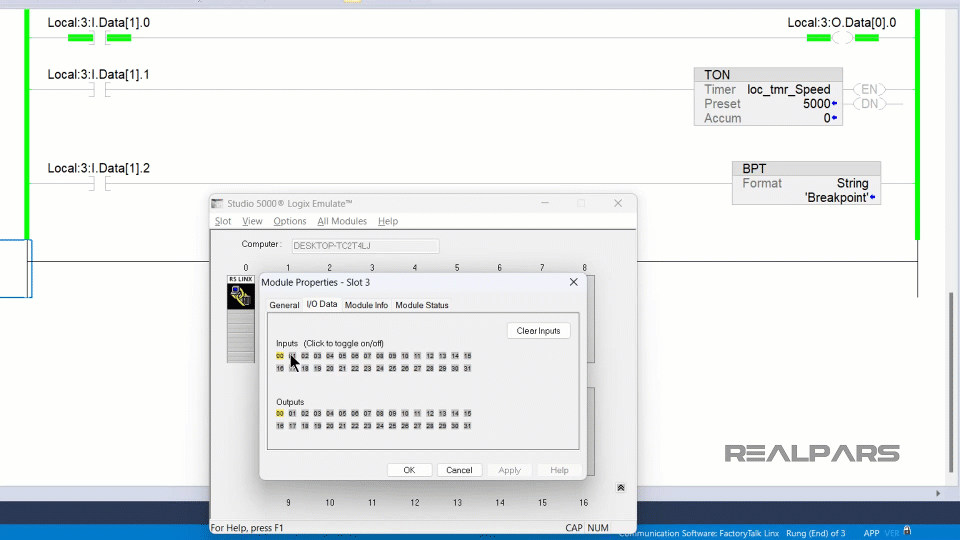The width and height of the screenshot is (960, 540).
Task: Select the Local:3:O.Data[0].0 output coil
Action: (842, 38)
